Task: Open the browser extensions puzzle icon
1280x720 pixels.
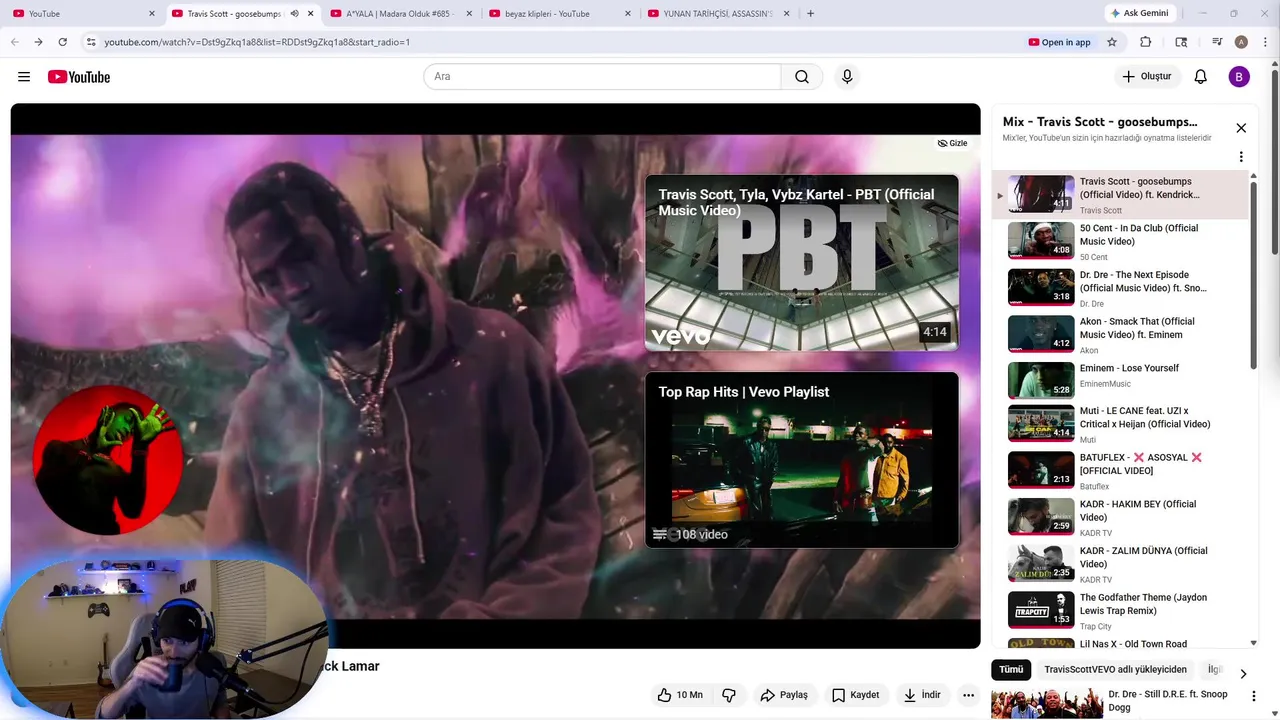Action: 1146,42
